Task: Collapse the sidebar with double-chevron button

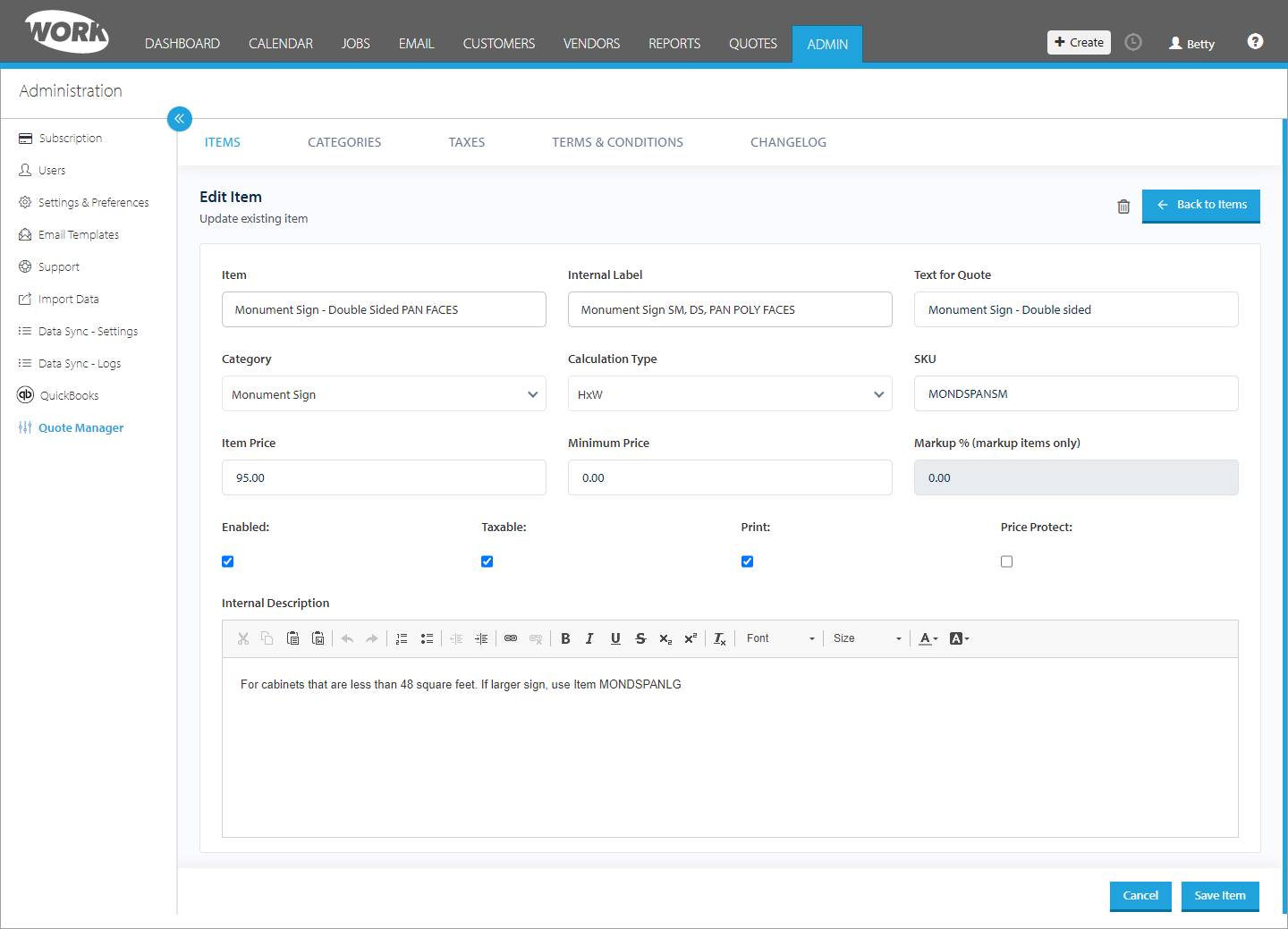Action: (x=180, y=118)
